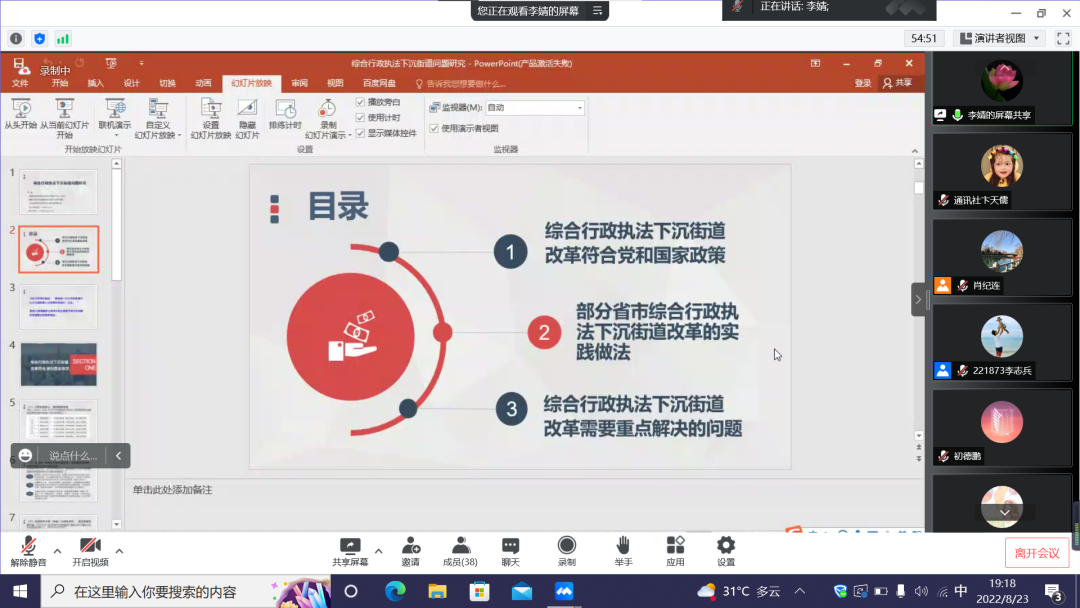
Task: Open the 聊天 chat icon
Action: point(510,546)
